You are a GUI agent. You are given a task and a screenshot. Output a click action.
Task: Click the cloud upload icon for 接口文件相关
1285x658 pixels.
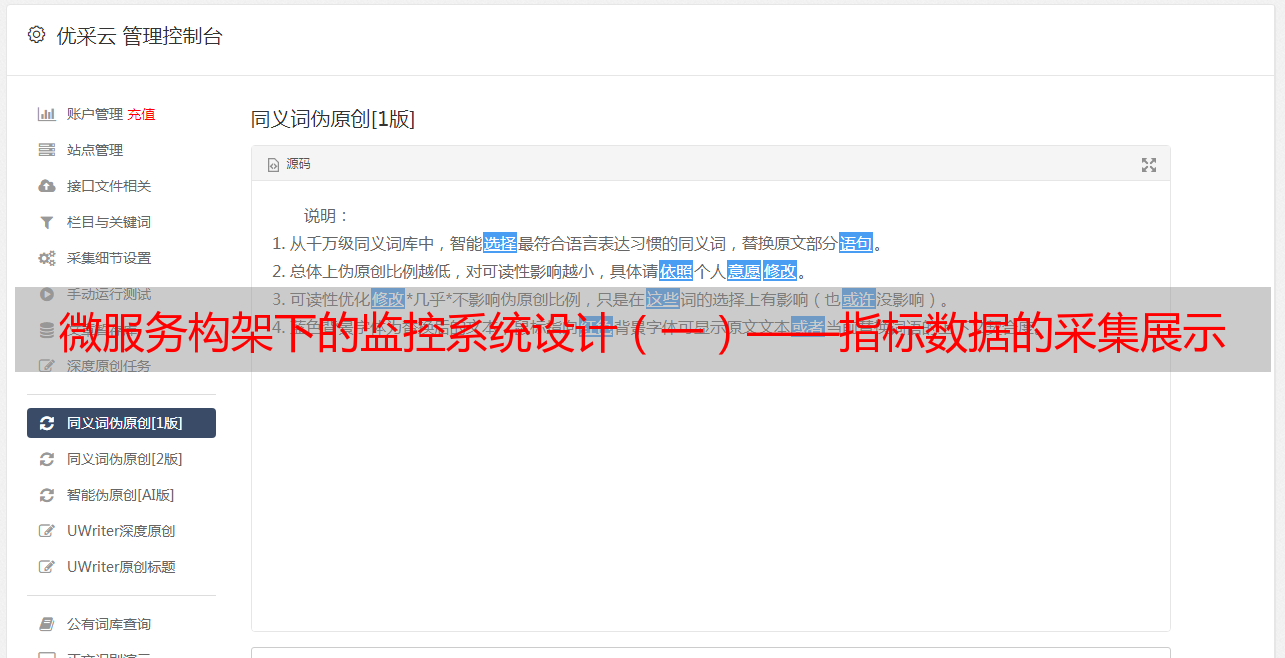point(46,186)
